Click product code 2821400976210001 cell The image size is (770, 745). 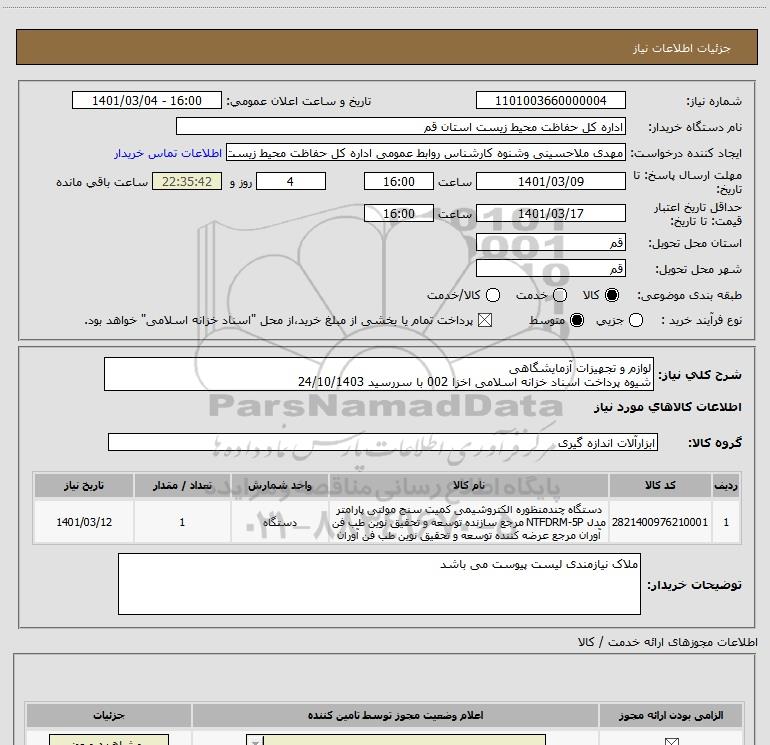(660, 522)
